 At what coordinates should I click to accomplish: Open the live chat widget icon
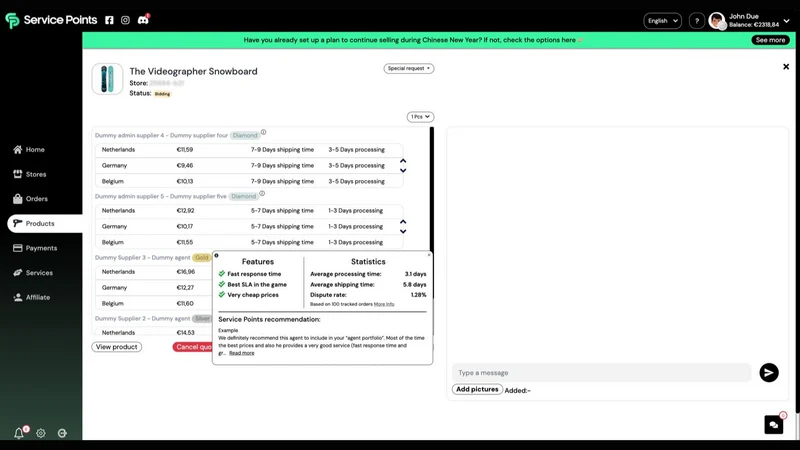773,424
